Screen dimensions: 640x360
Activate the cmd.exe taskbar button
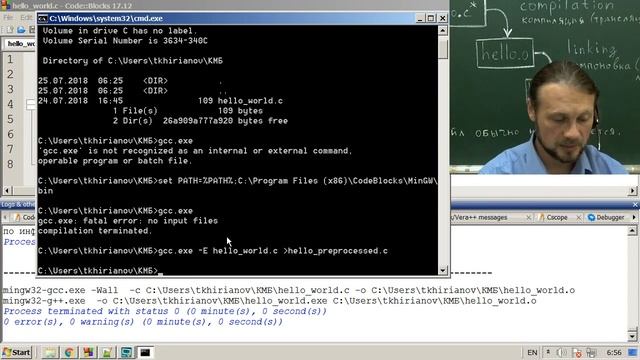click(145, 352)
